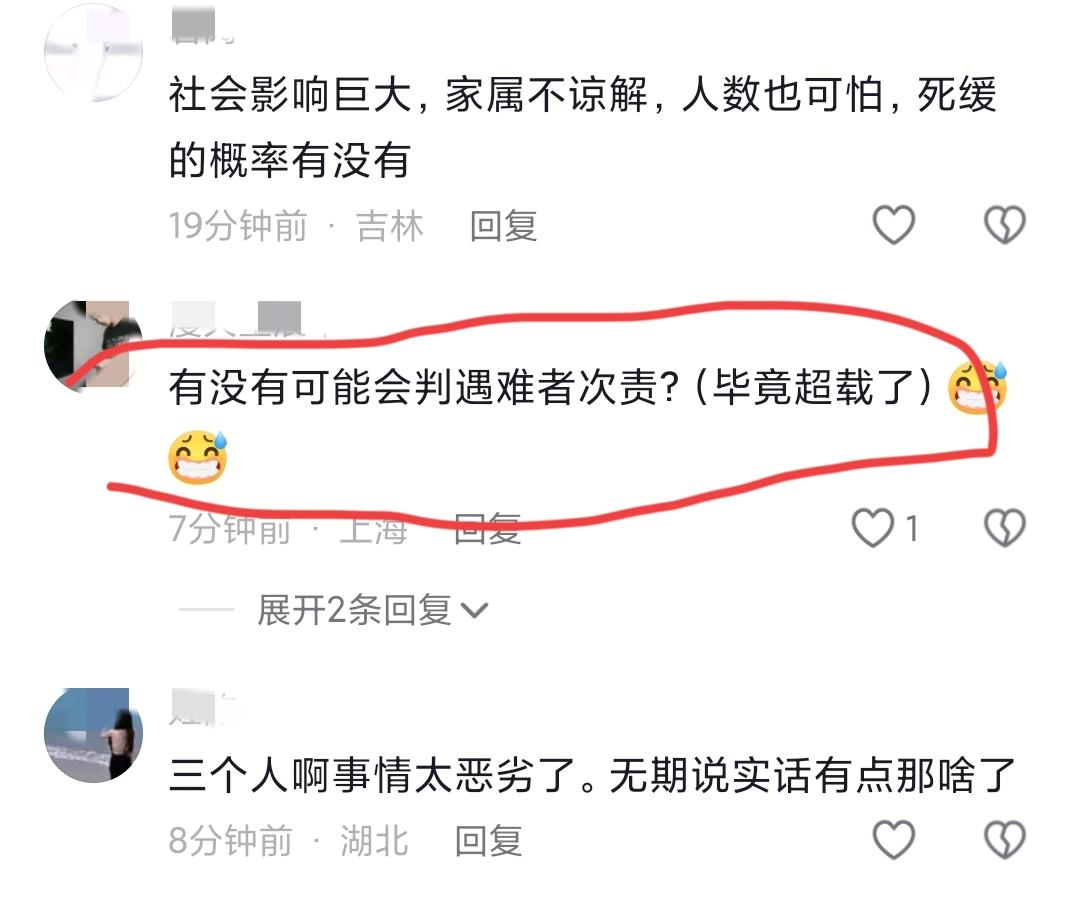Open the first commenter's white avatar
The height and width of the screenshot is (910, 1080).
coord(93,52)
